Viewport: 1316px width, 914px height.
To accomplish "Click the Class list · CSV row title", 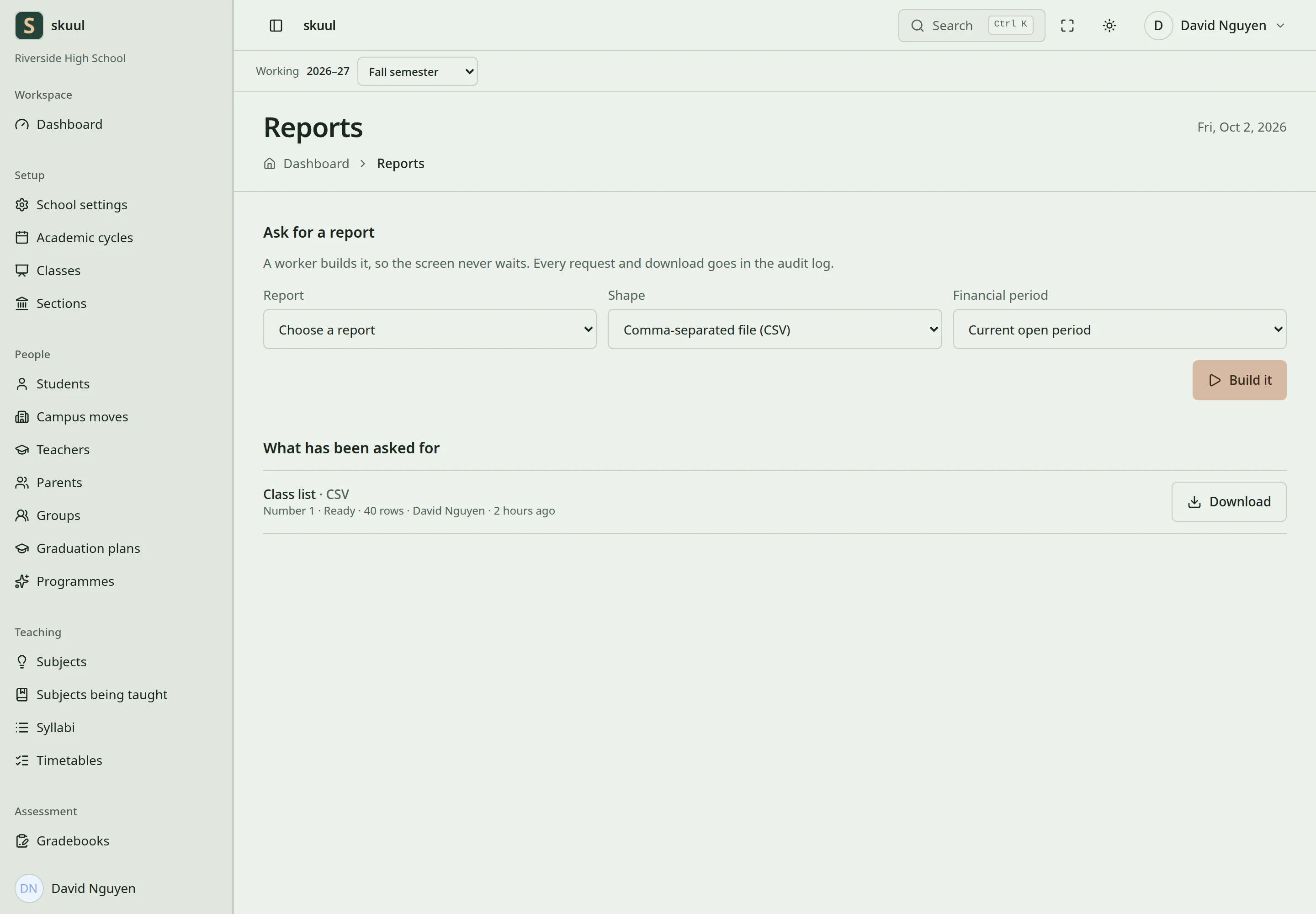I will [306, 494].
